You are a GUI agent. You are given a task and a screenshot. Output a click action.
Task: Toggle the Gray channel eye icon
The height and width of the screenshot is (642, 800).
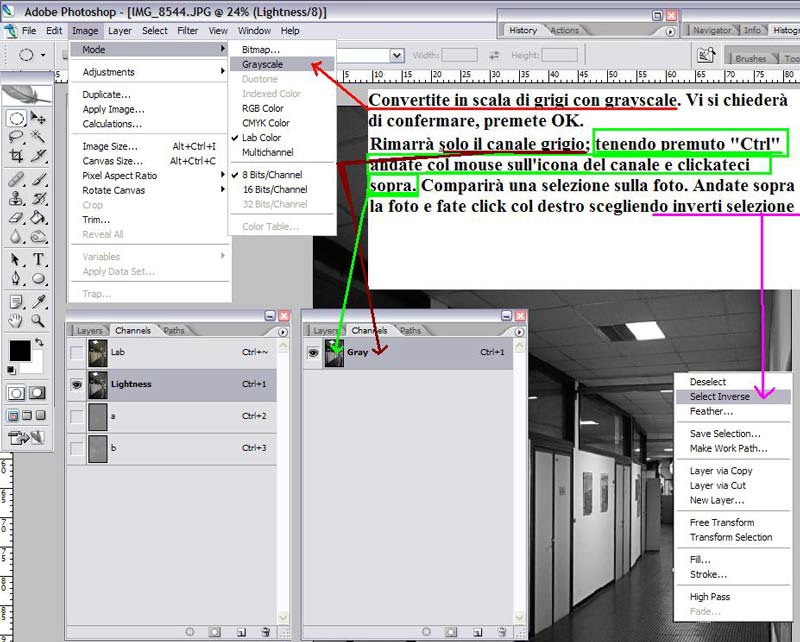tap(313, 352)
